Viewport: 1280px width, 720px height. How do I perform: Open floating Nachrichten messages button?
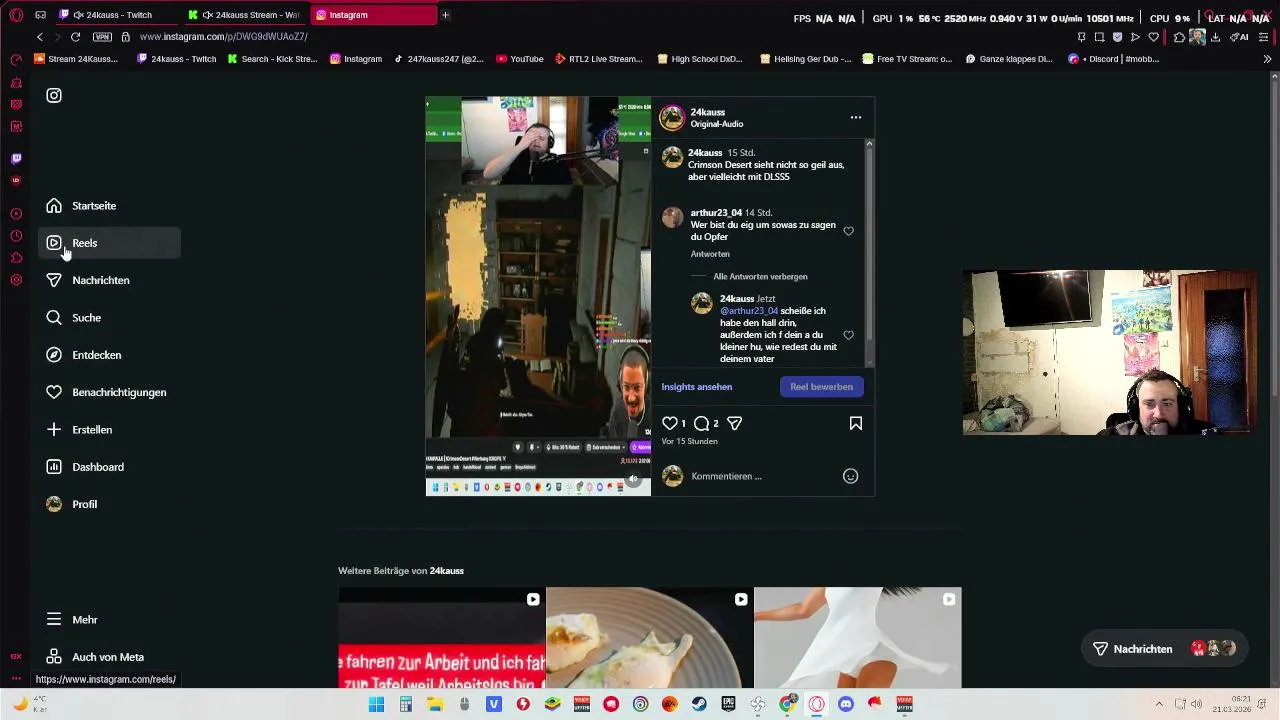(x=1164, y=649)
